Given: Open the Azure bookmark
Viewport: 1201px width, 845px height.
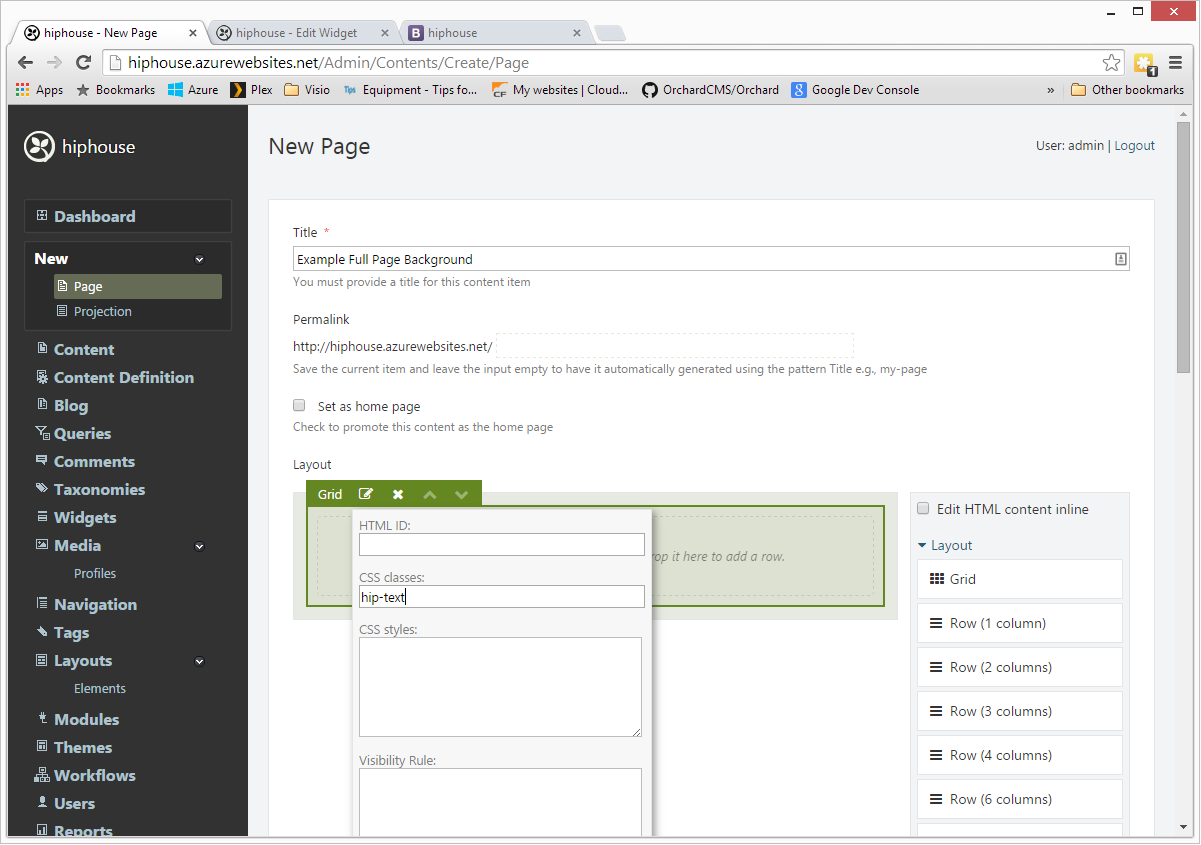Looking at the screenshot, I should pos(193,90).
